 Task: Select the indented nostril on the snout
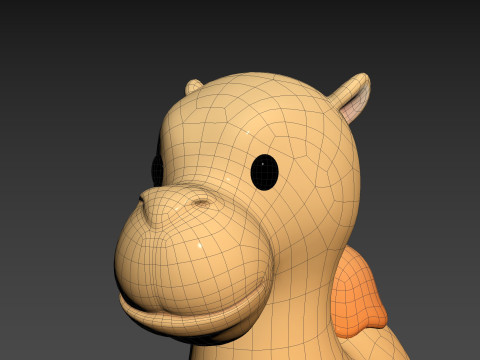click(x=201, y=202)
